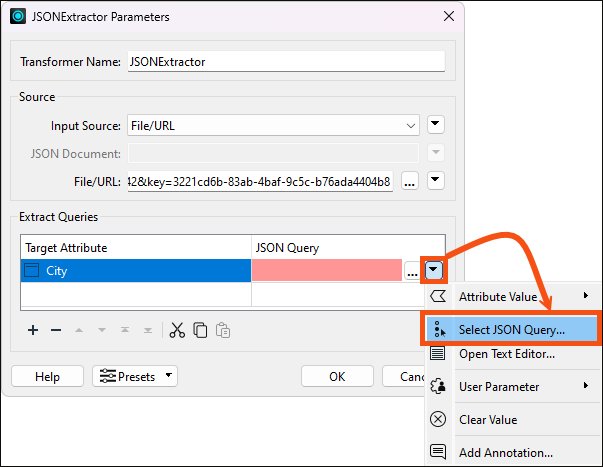Viewport: 603px width, 467px height.
Task: Click the move row up arrow
Action: tap(80, 330)
